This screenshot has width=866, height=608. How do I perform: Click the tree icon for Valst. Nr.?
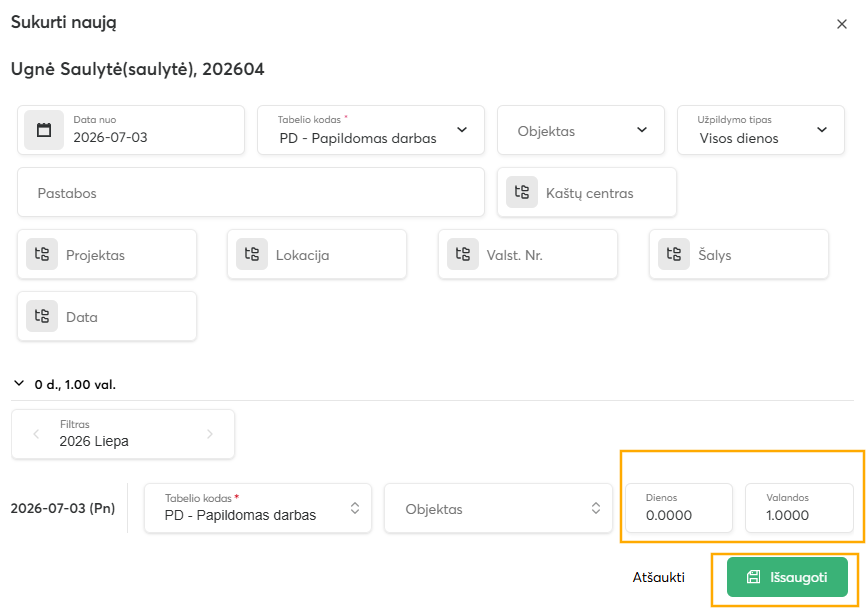[x=463, y=254]
